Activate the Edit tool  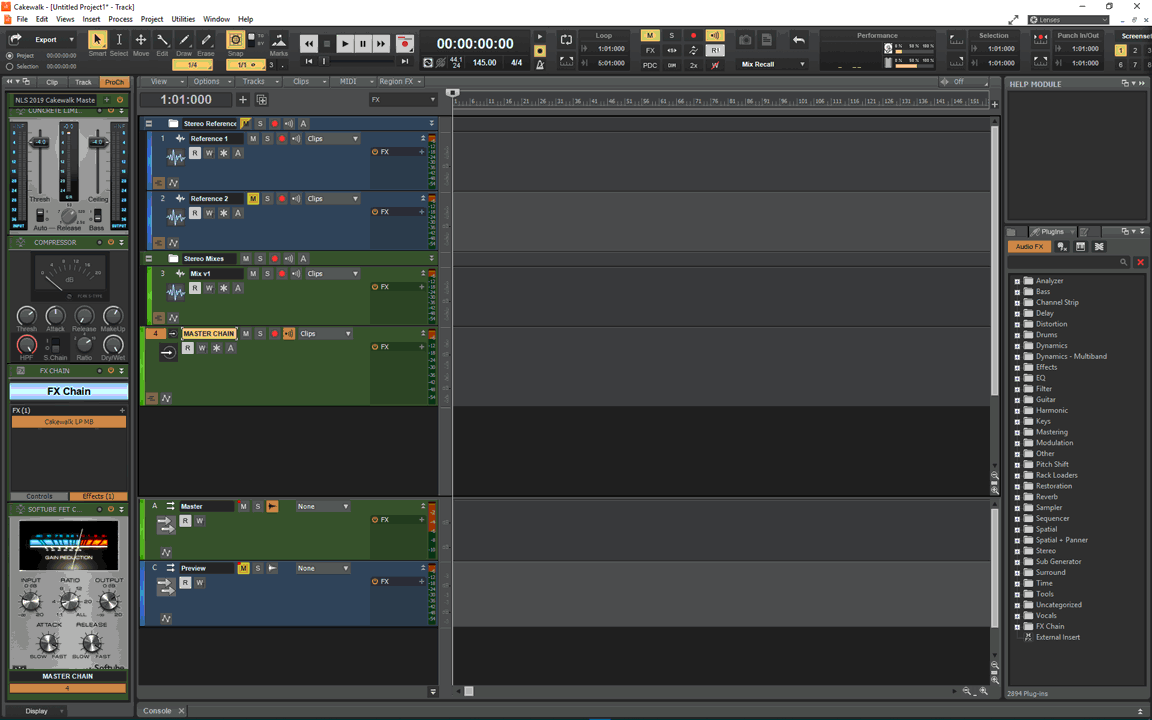coord(162,40)
